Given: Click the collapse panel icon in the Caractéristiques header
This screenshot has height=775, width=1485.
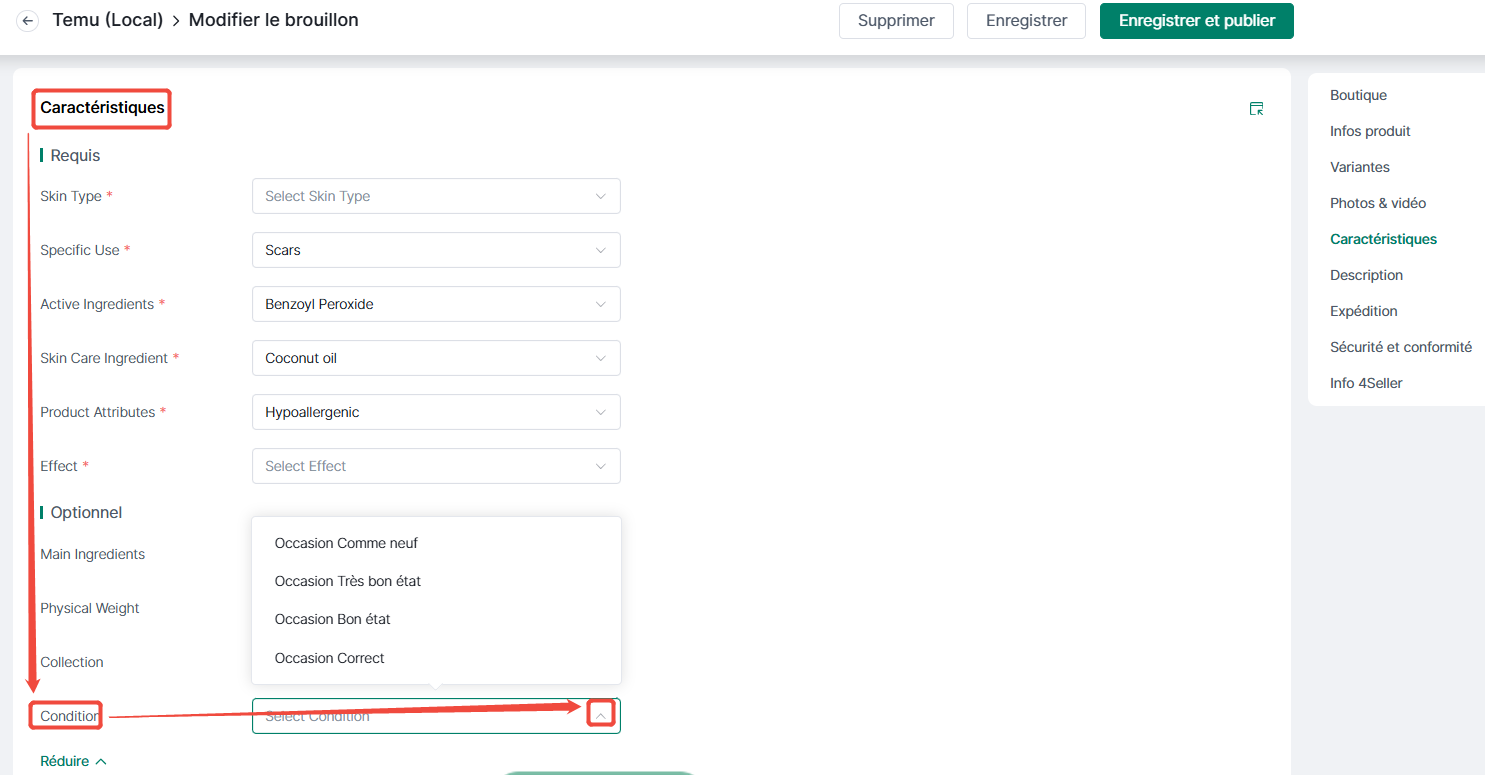Looking at the screenshot, I should coord(1257,108).
